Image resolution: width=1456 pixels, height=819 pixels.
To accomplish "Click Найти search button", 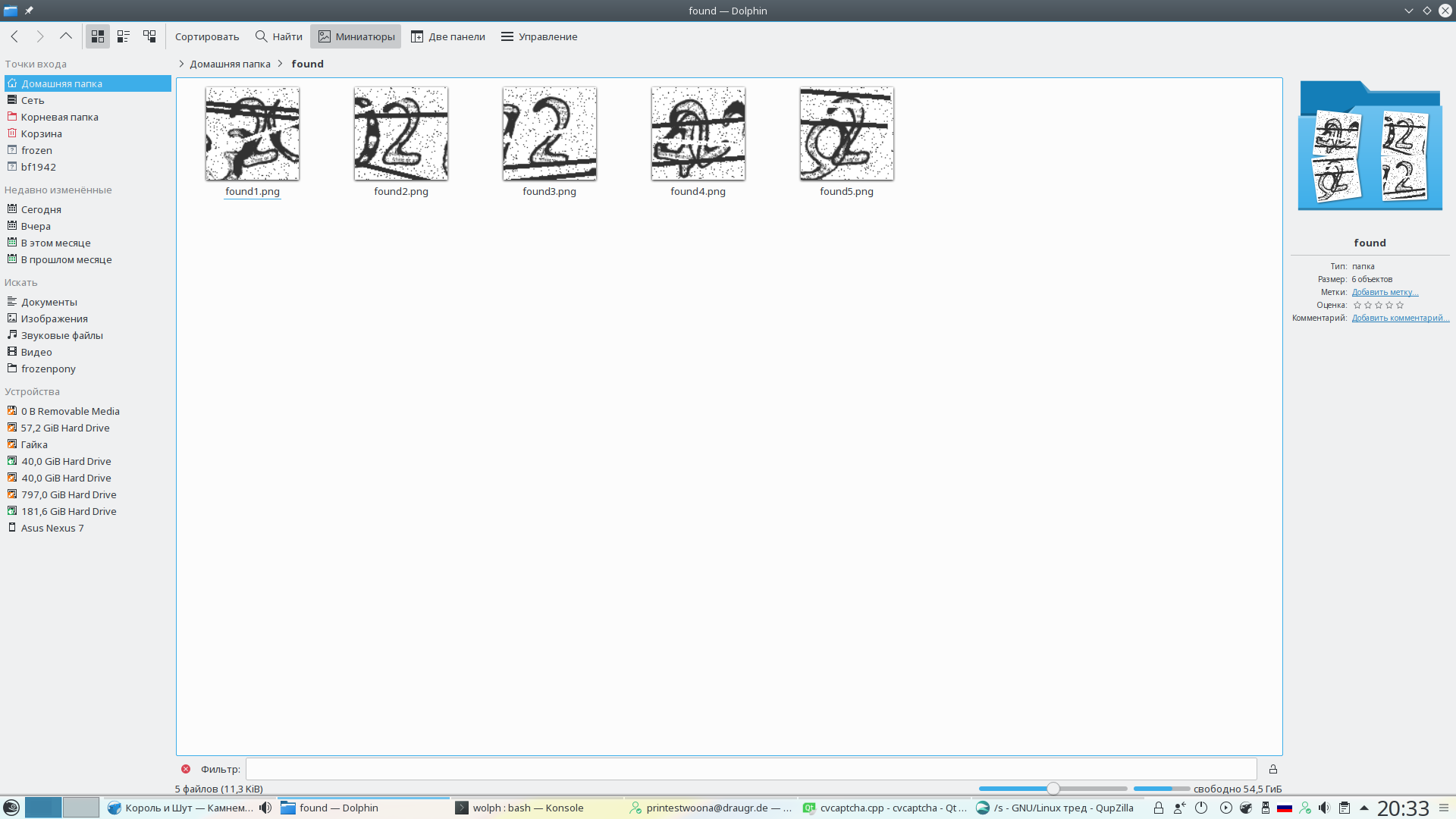I will pyautogui.click(x=279, y=36).
